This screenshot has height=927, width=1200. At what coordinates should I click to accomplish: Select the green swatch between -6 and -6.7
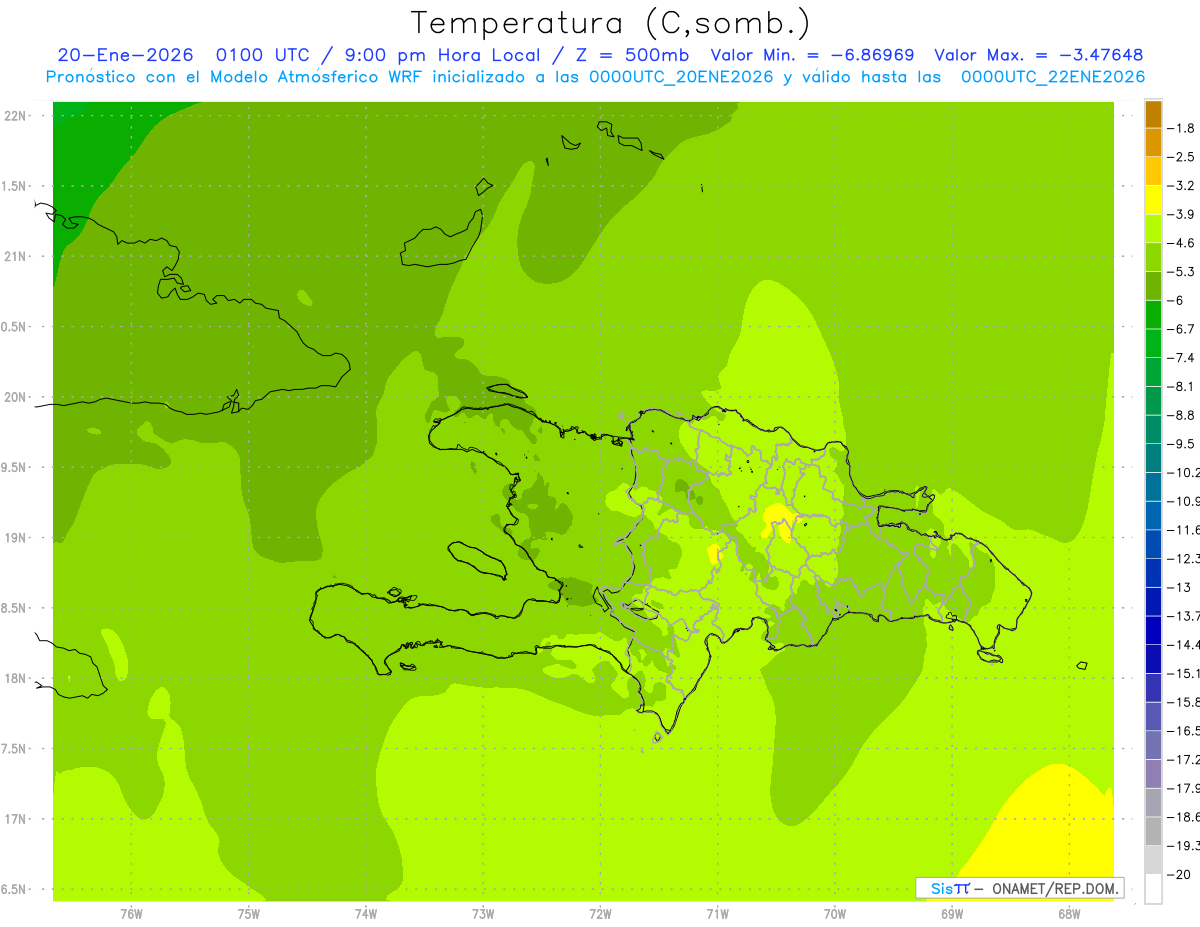[x=1153, y=314]
